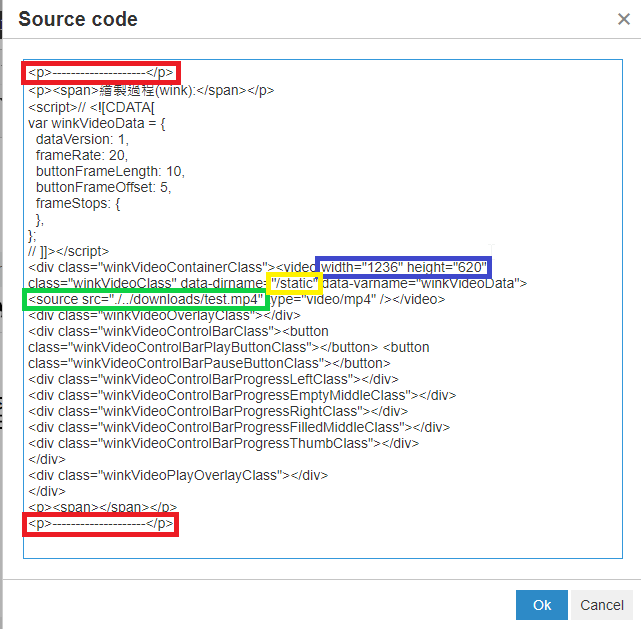The width and height of the screenshot is (641, 629).
Task: Click the winkVideoControlBarProgressRightClass line
Action: pyautogui.click(x=218, y=411)
